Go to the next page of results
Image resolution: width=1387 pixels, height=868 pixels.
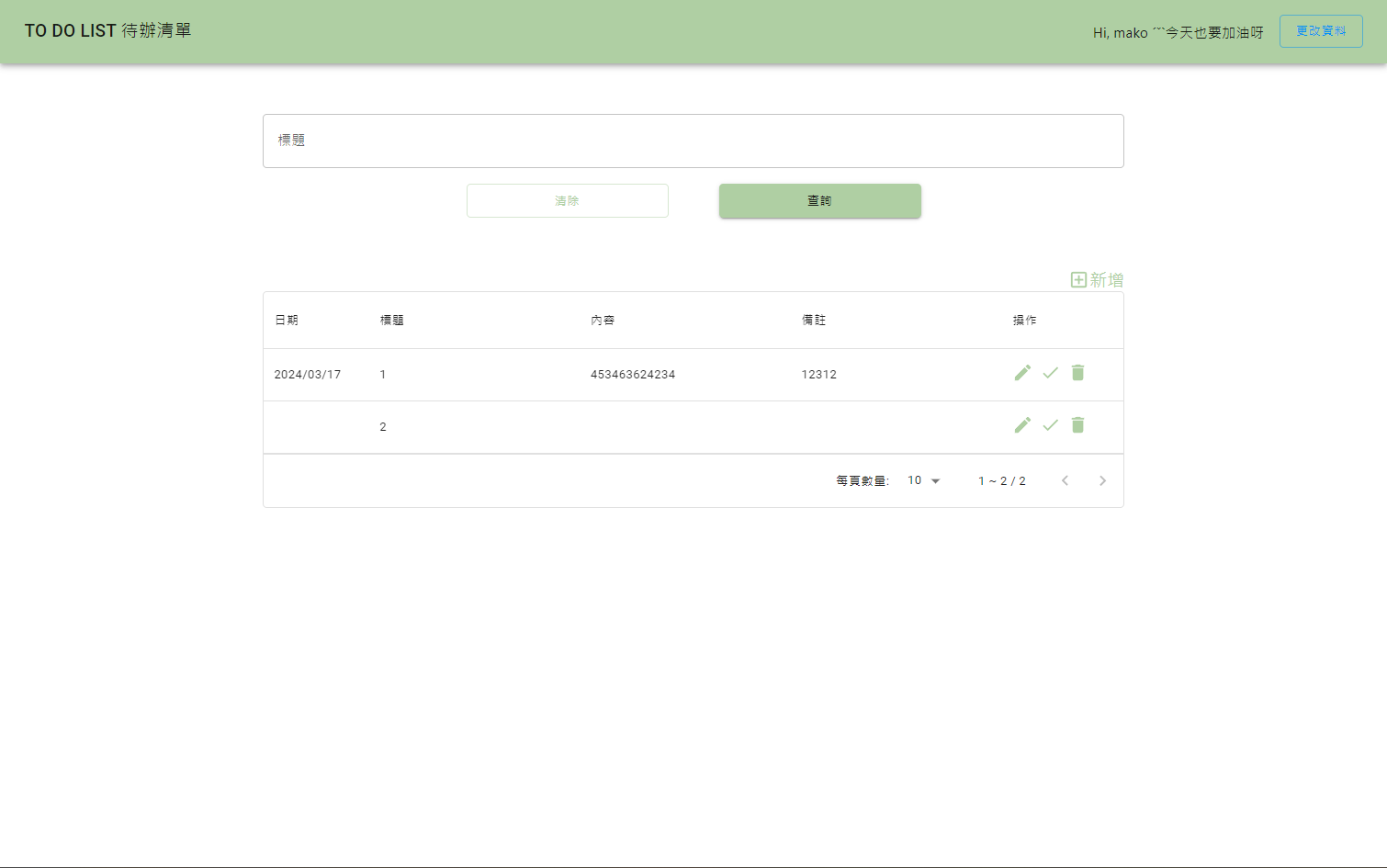click(1102, 480)
